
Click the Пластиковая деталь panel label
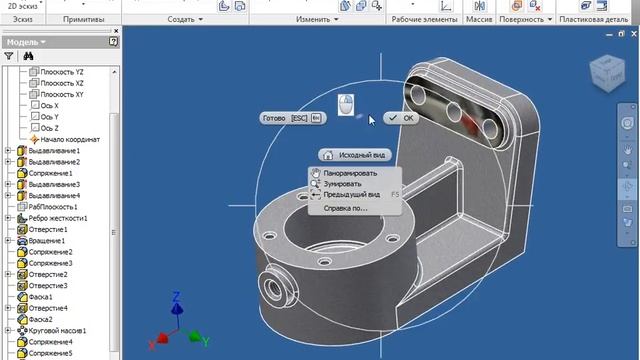[593, 19]
